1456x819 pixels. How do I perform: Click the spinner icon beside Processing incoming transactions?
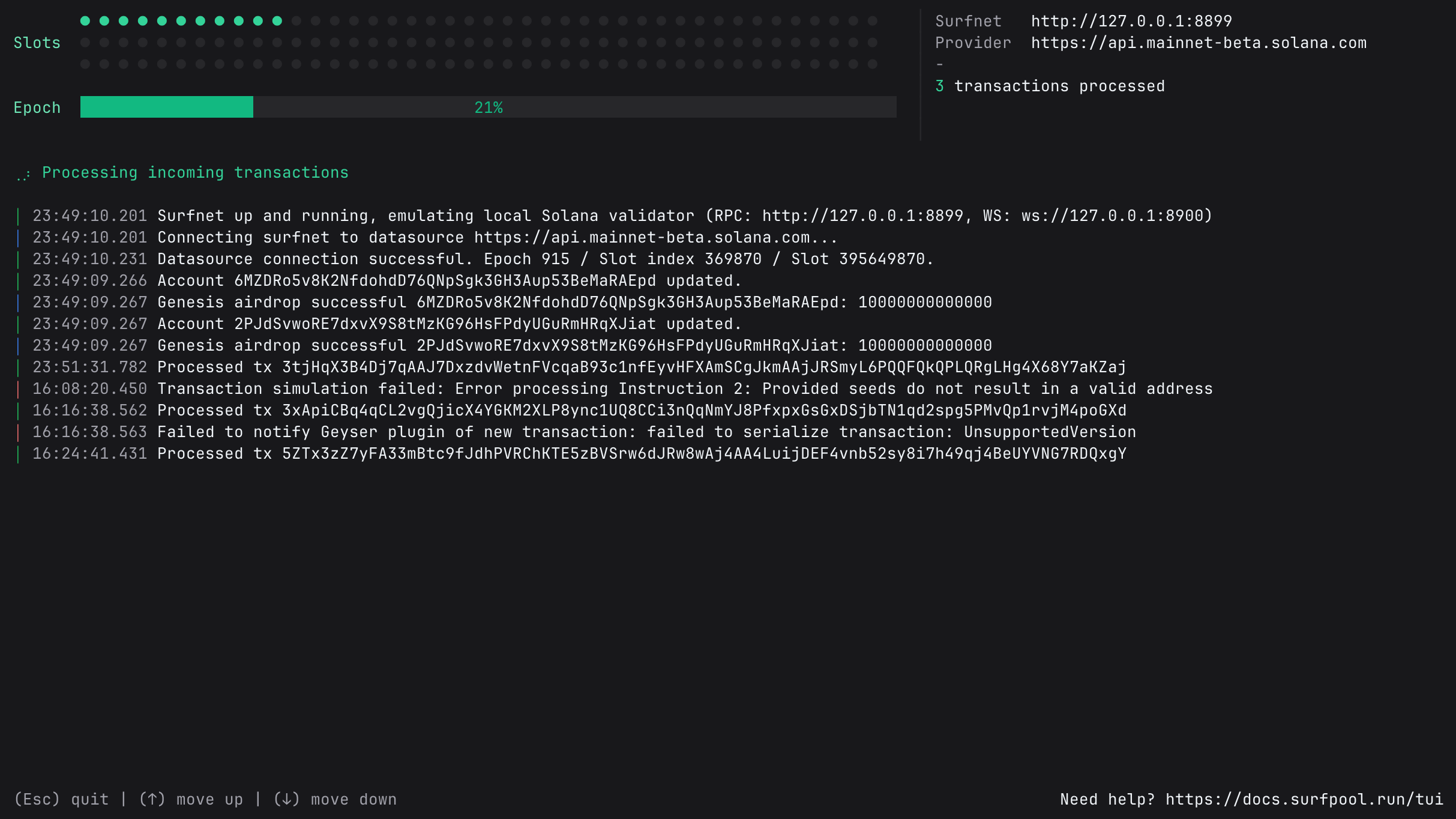tap(23, 175)
